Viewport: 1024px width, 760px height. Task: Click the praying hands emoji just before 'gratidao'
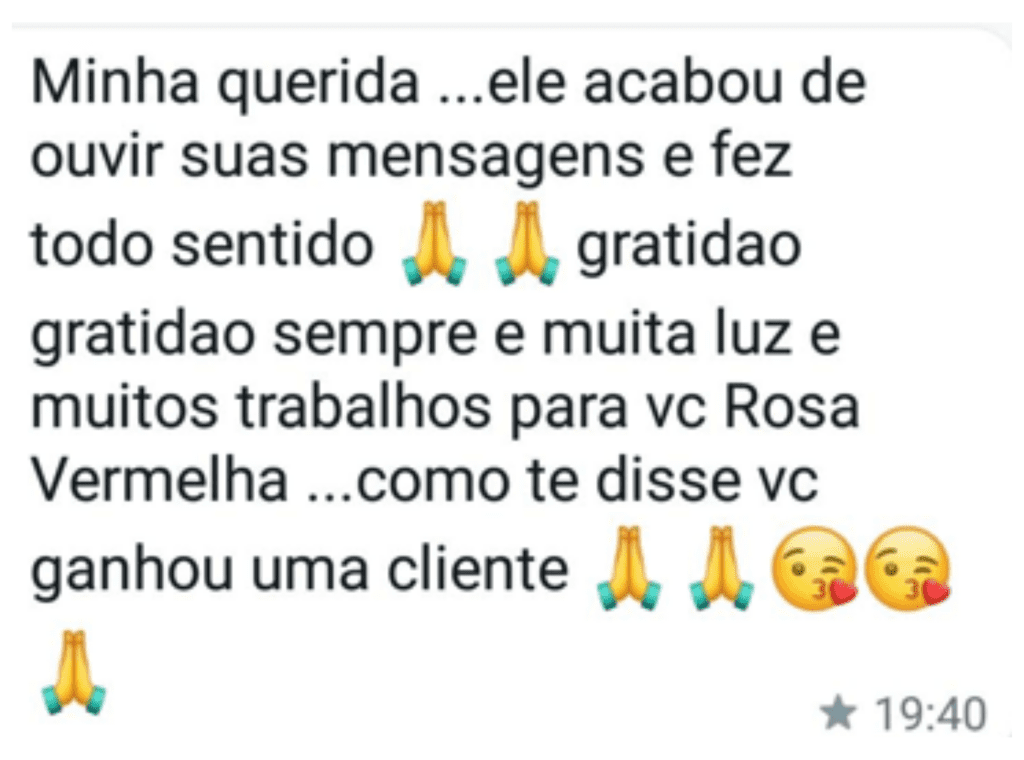pyautogui.click(x=527, y=243)
